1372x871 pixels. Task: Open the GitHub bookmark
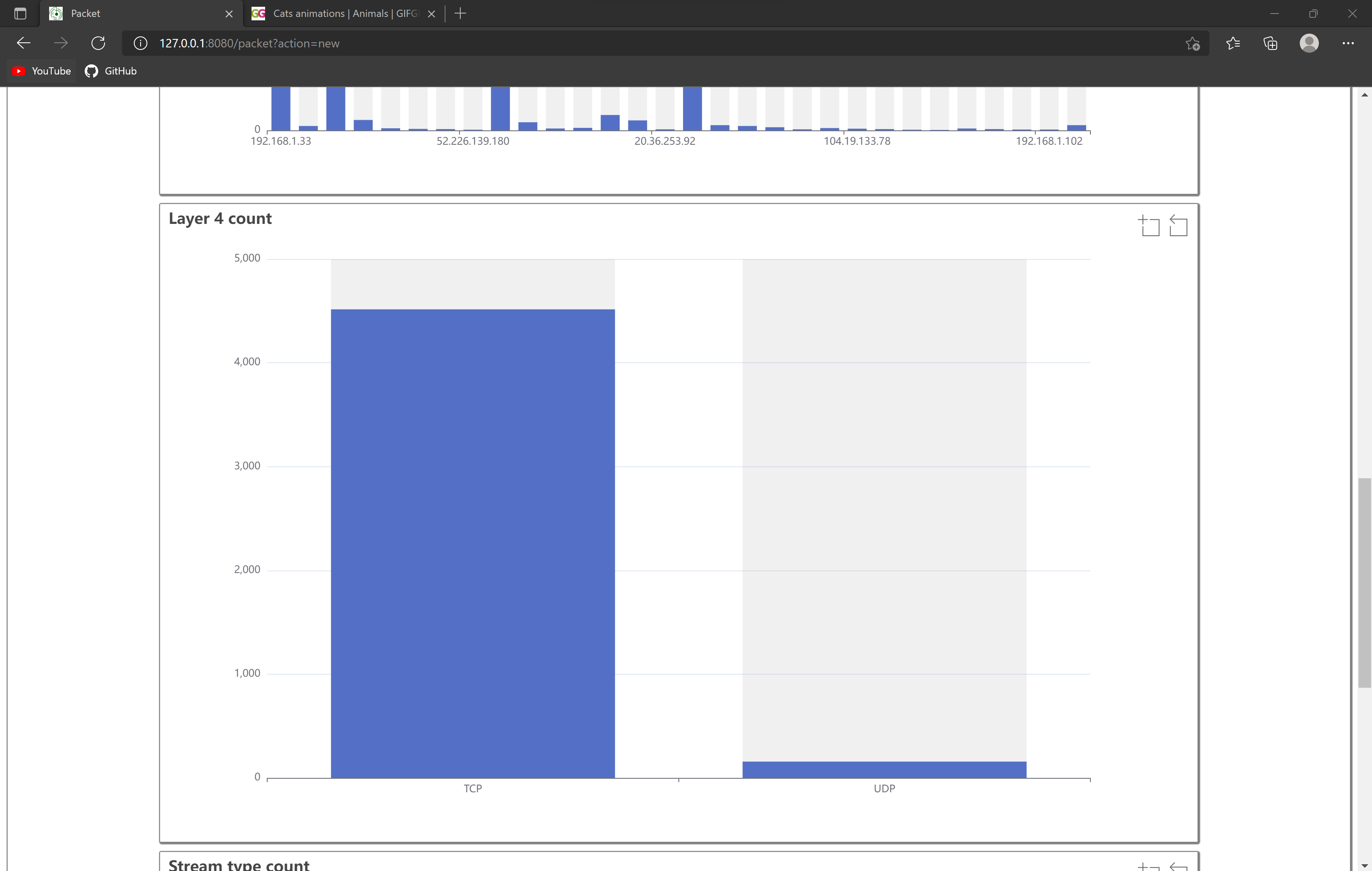111,71
